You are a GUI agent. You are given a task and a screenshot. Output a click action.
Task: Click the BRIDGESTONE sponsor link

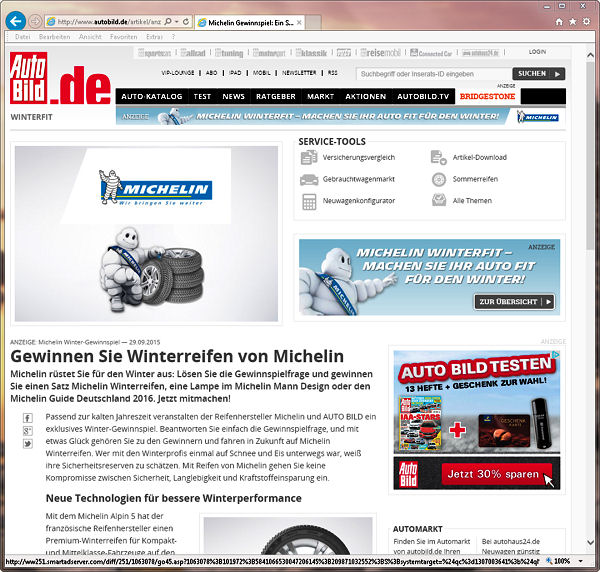coord(487,96)
